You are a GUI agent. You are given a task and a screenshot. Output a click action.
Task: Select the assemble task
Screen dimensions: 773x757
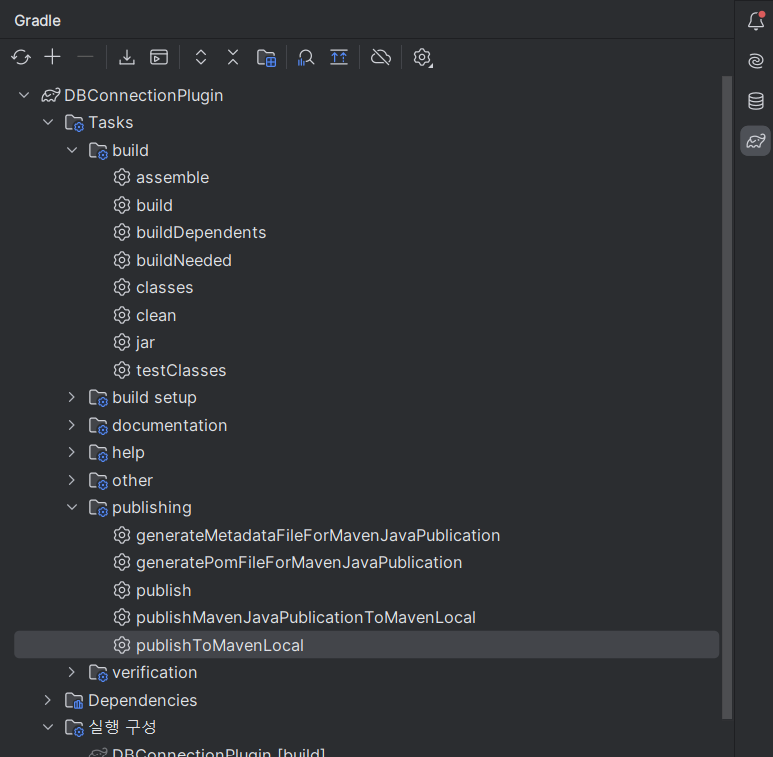[173, 177]
